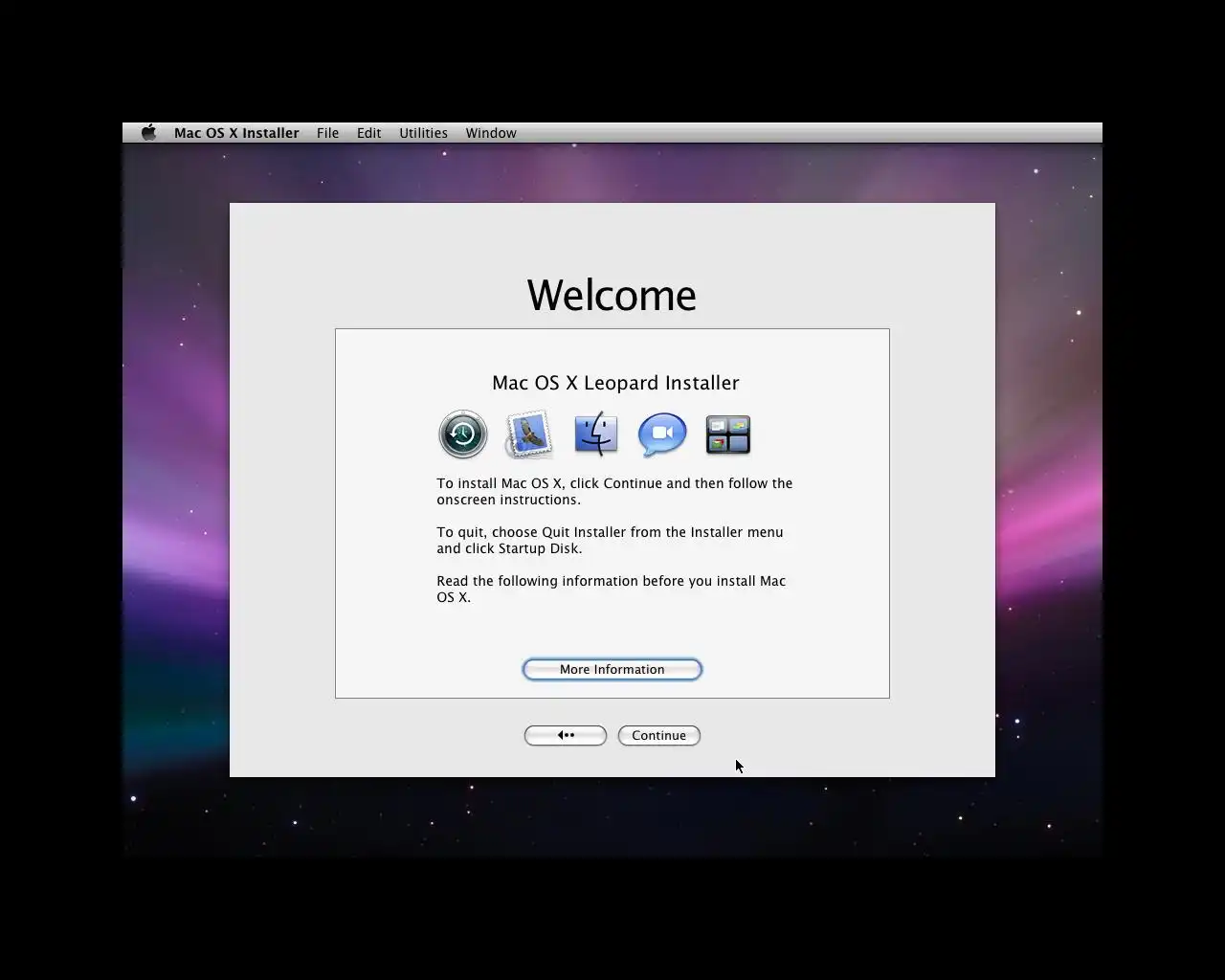The image size is (1225, 980).
Task: Click the Mail stamp icon
Action: (x=529, y=434)
